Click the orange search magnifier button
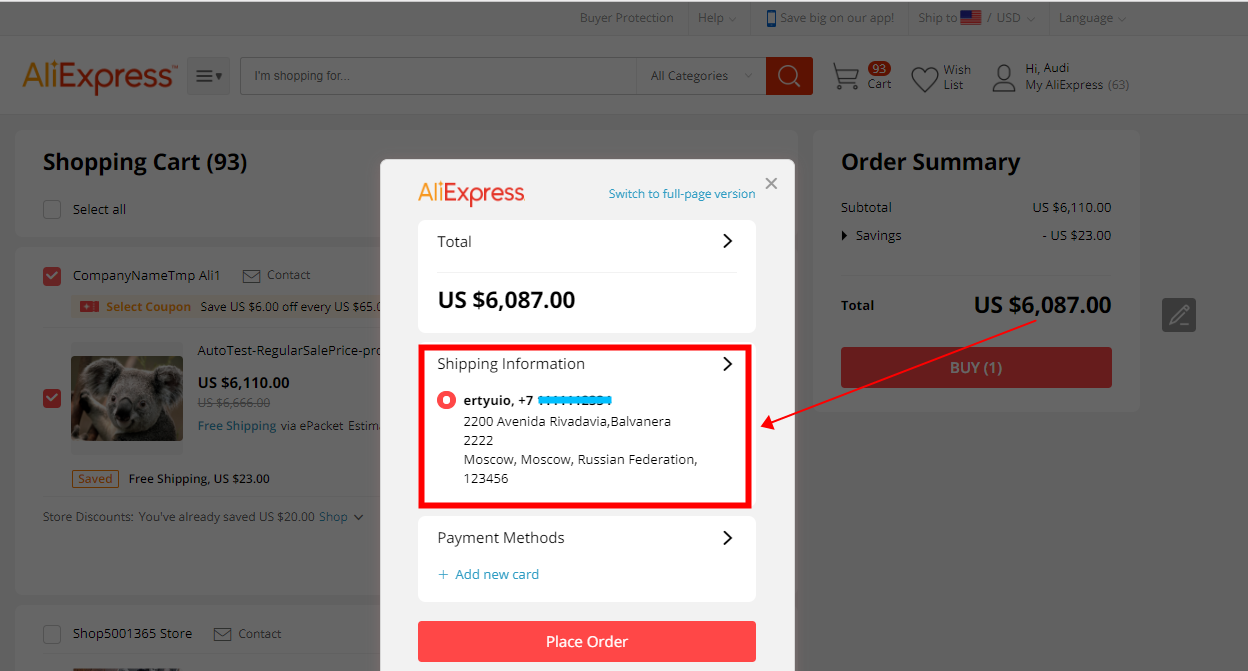The image size is (1248, 671). click(789, 76)
